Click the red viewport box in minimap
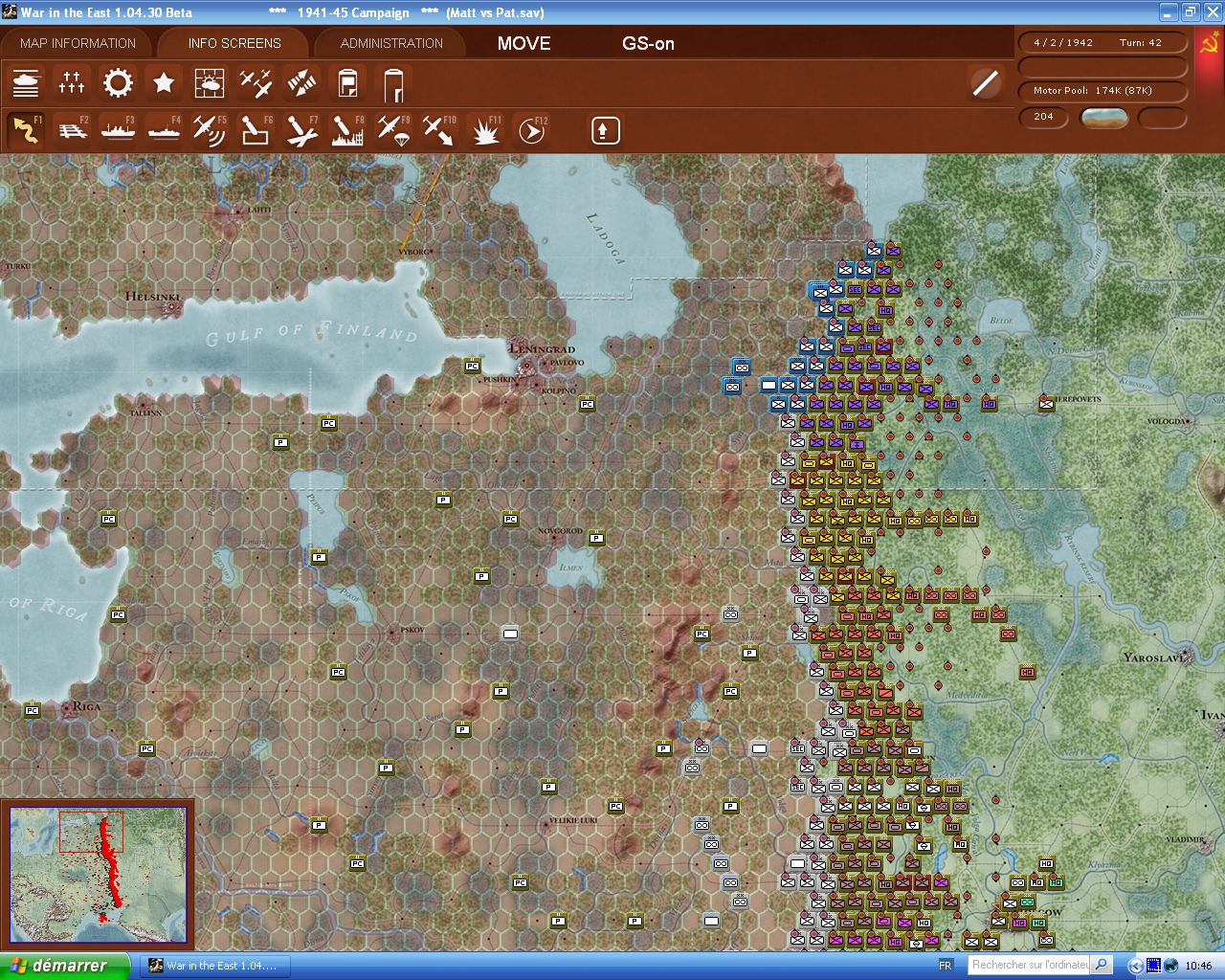 pyautogui.click(x=91, y=832)
